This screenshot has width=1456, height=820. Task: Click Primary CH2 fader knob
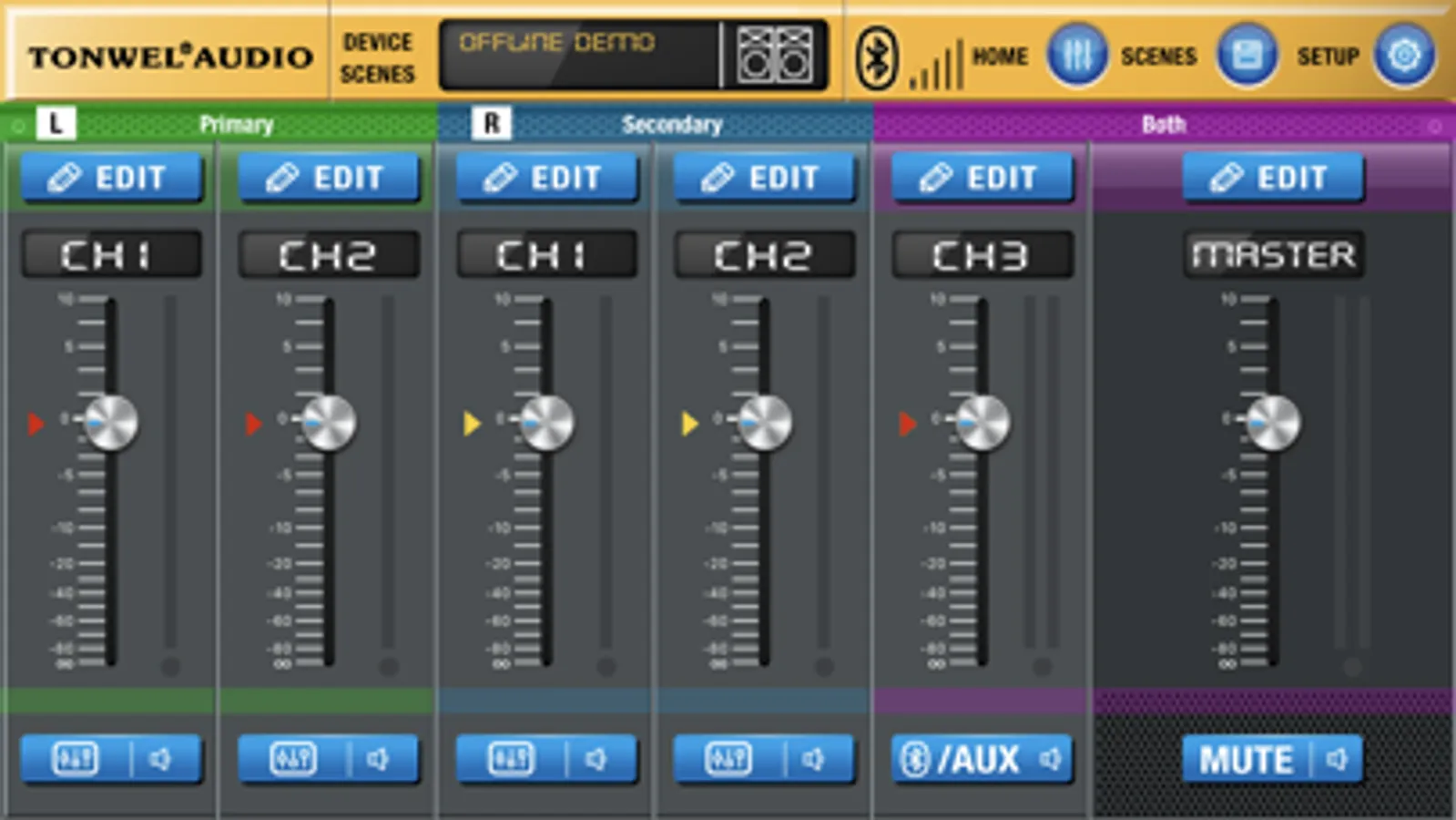point(329,423)
